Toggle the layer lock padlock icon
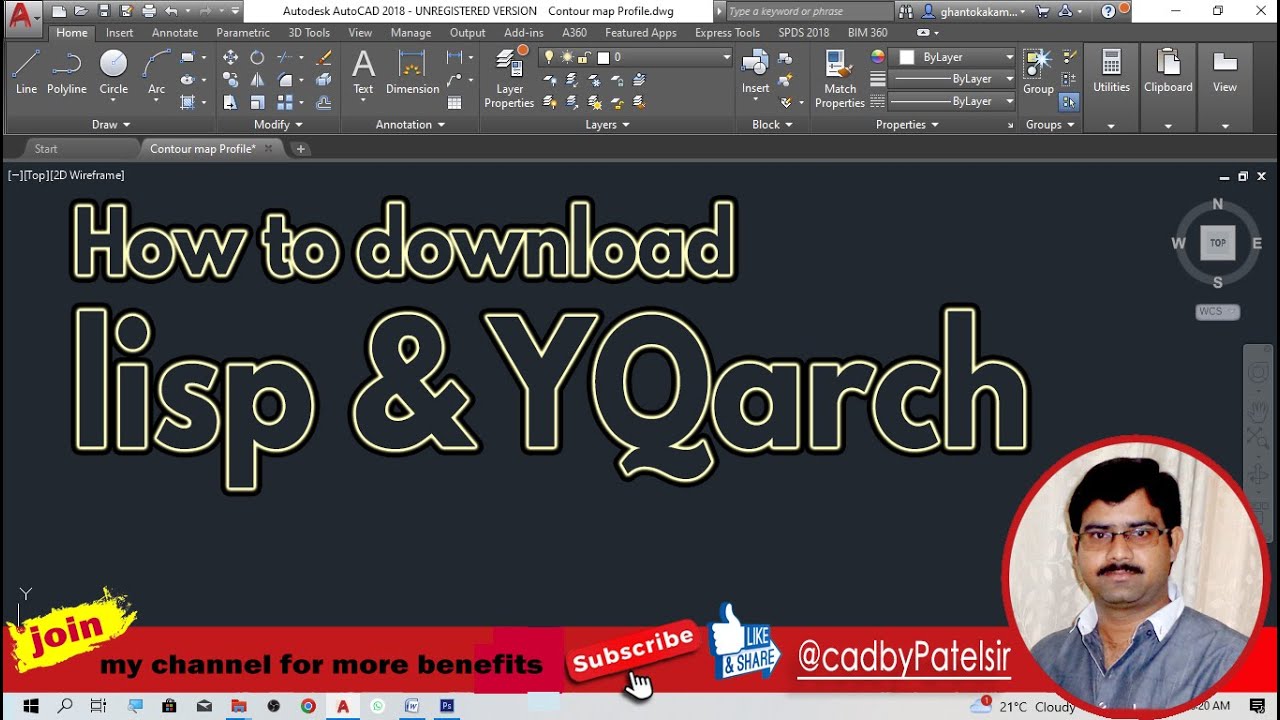This screenshot has height=720, width=1280. [x=582, y=57]
